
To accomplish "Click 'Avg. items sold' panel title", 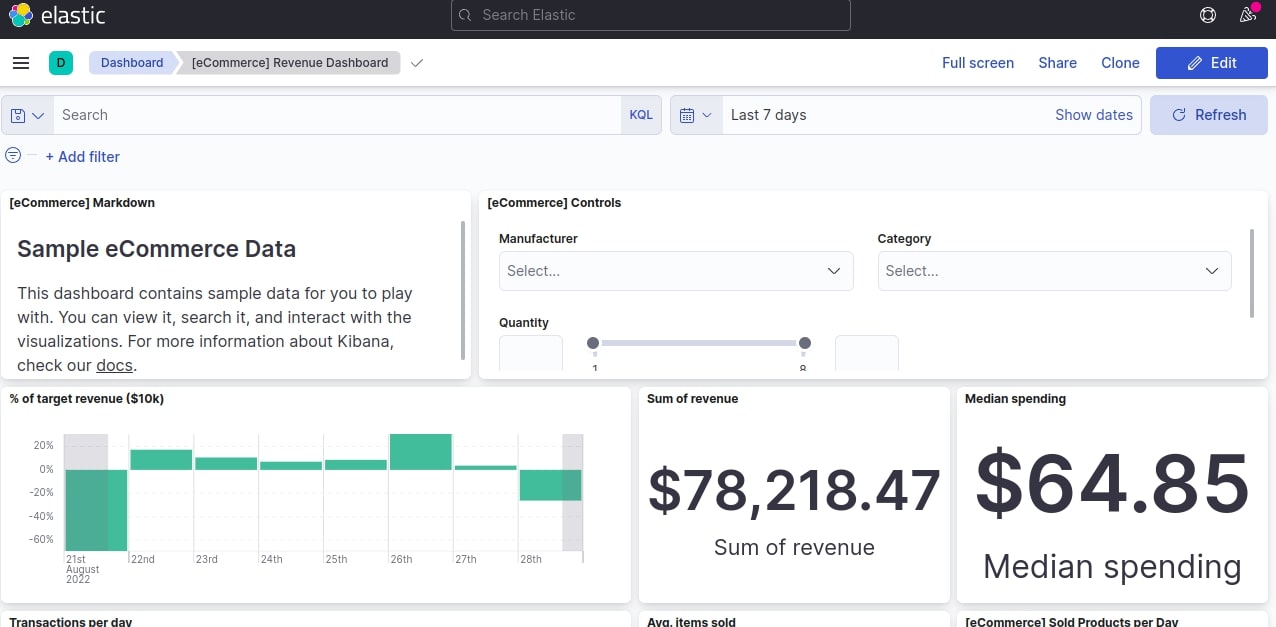I will coord(691,621).
